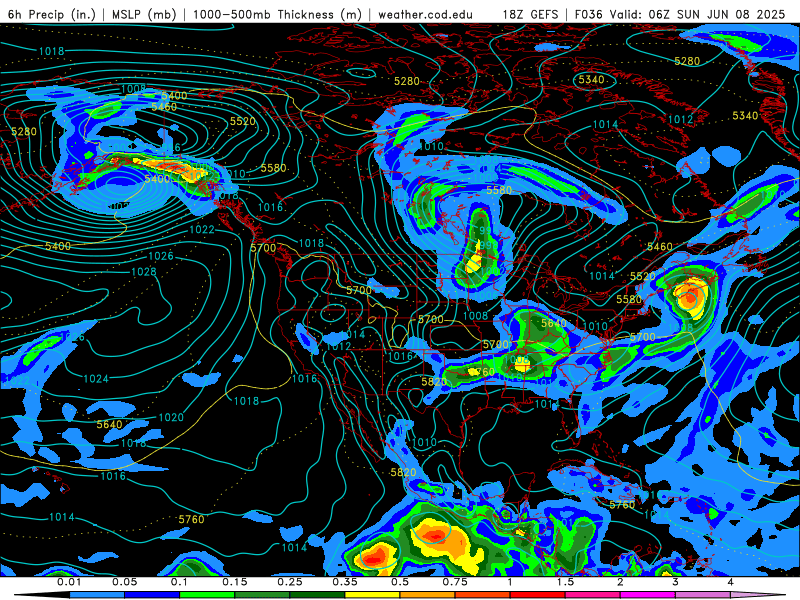Select the orange 0.5–0.75 legend swatch
The image size is (800, 600).
428,595
